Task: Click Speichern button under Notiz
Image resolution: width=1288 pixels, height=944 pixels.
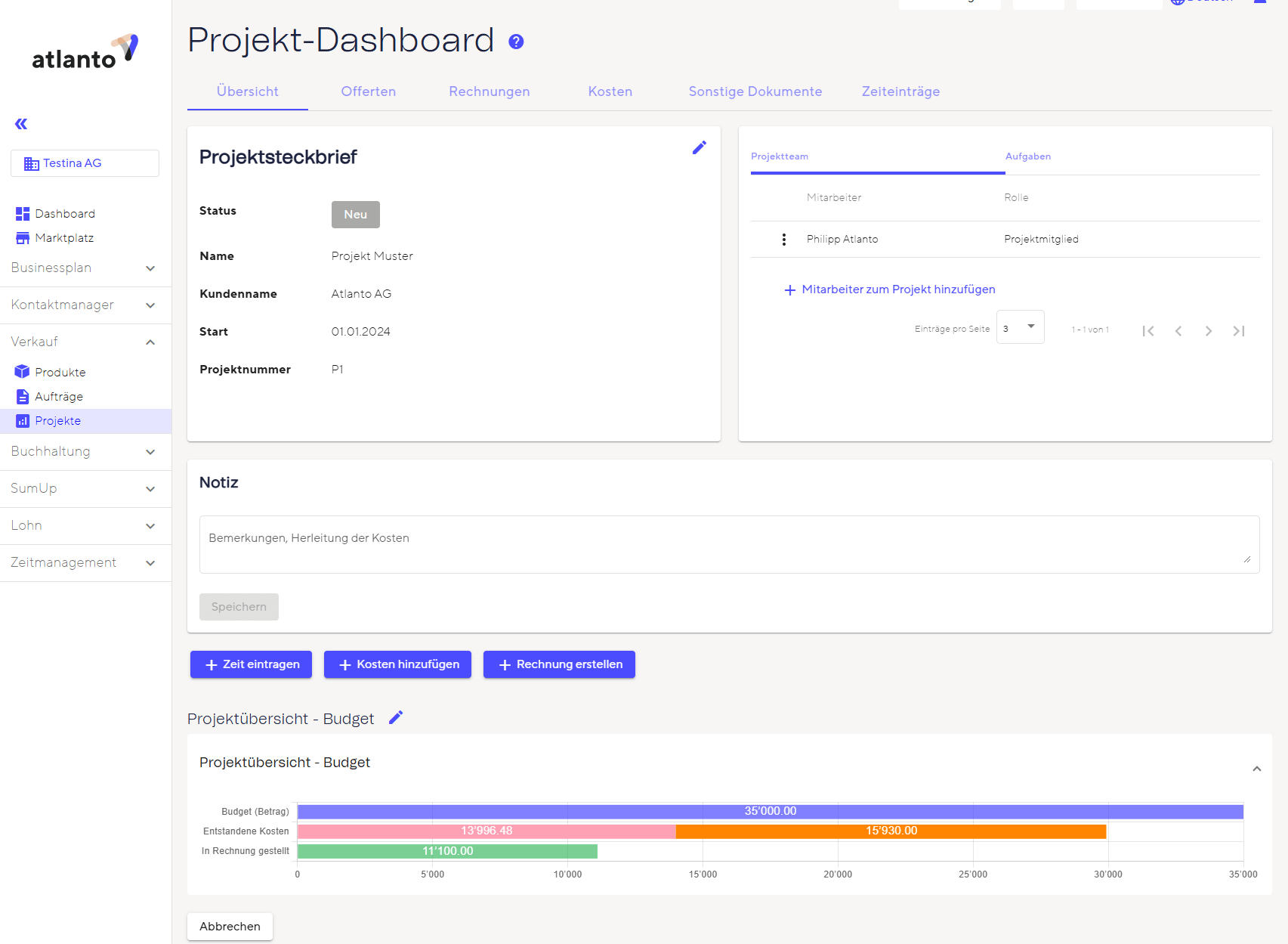Action: [239, 607]
